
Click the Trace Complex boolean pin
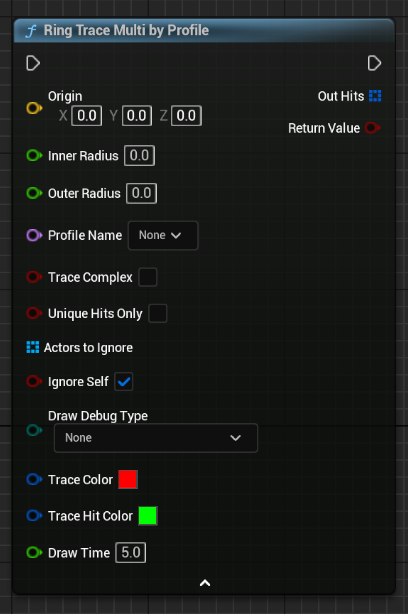[34, 277]
